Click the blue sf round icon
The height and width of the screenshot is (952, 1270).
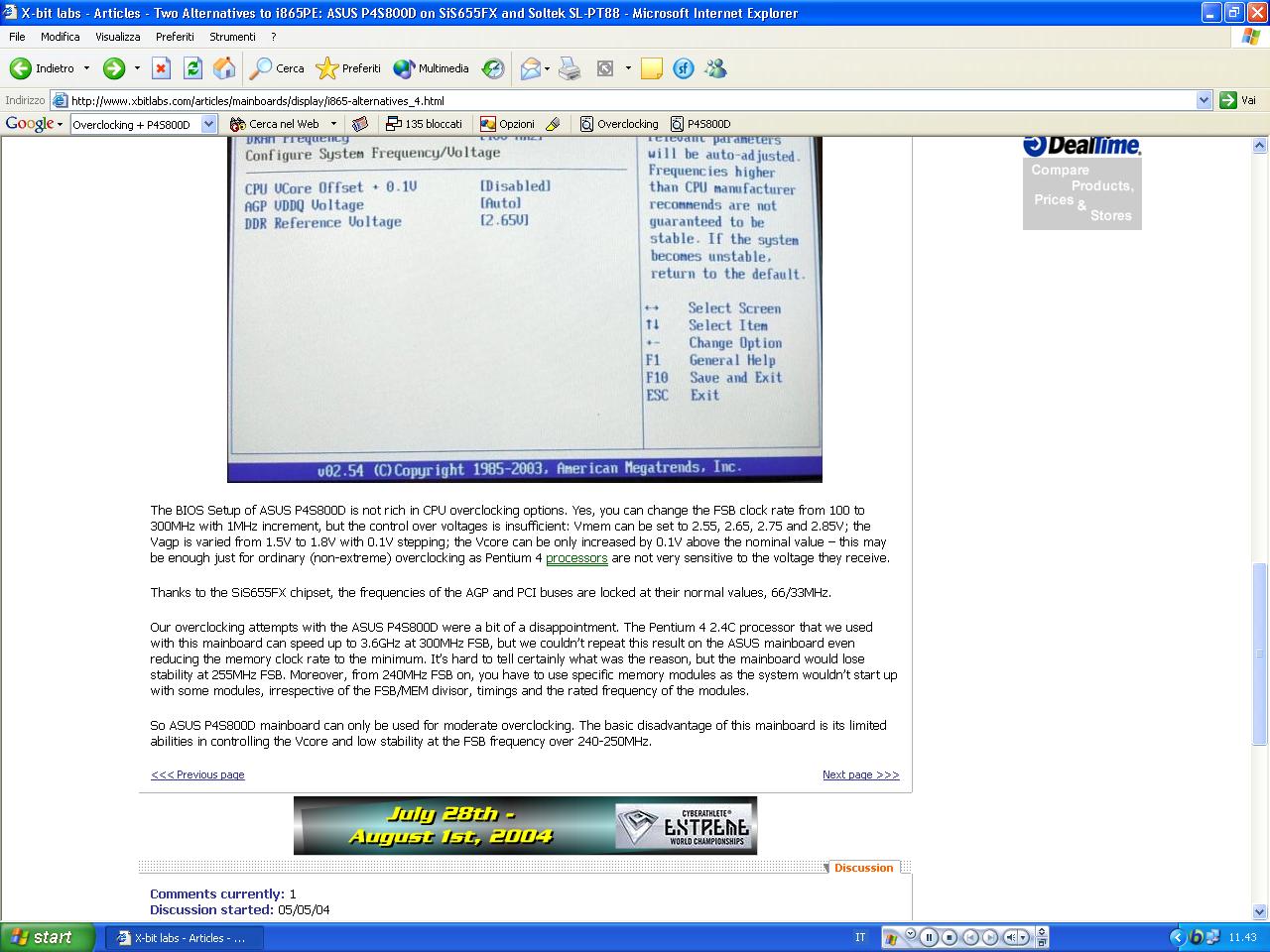684,68
